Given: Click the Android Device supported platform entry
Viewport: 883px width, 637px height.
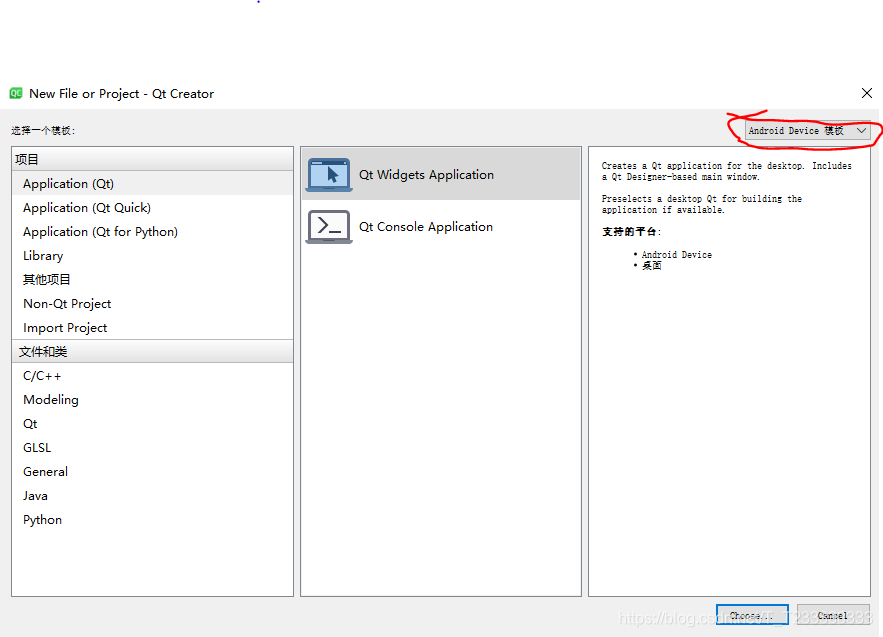Looking at the screenshot, I should [676, 255].
